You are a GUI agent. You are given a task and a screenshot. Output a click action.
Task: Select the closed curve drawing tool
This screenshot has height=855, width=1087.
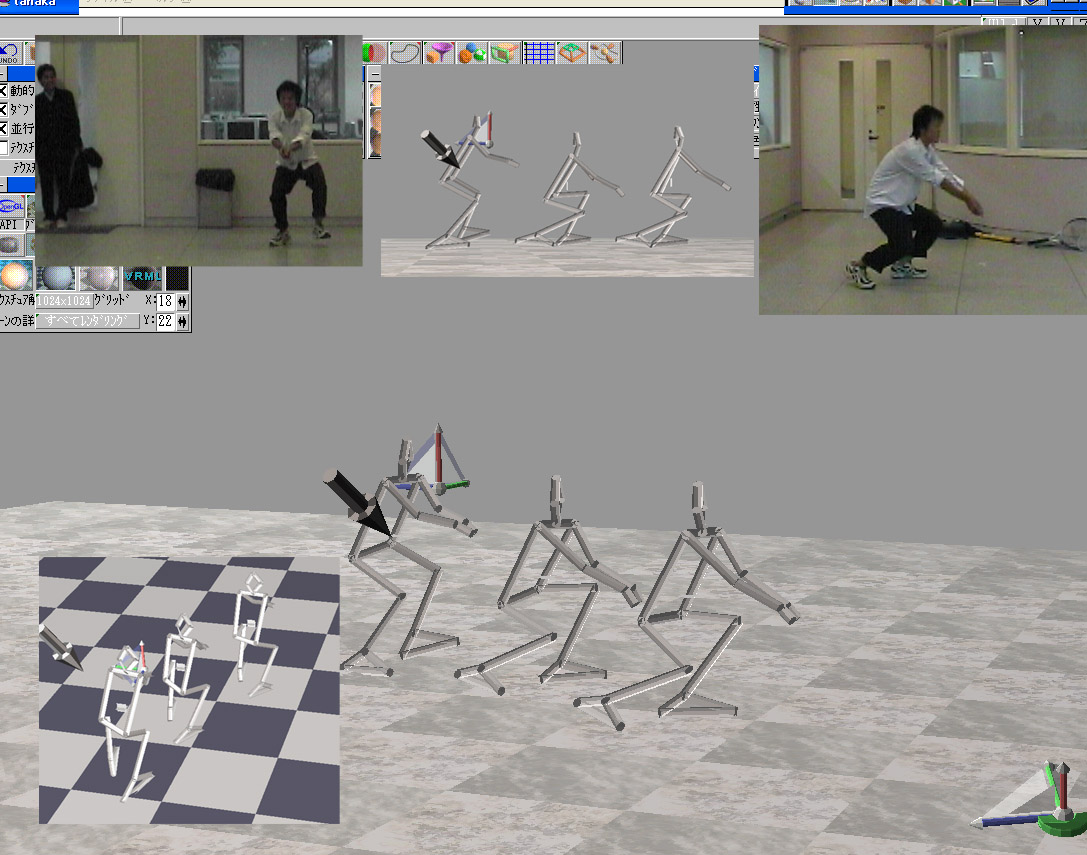tap(406, 53)
